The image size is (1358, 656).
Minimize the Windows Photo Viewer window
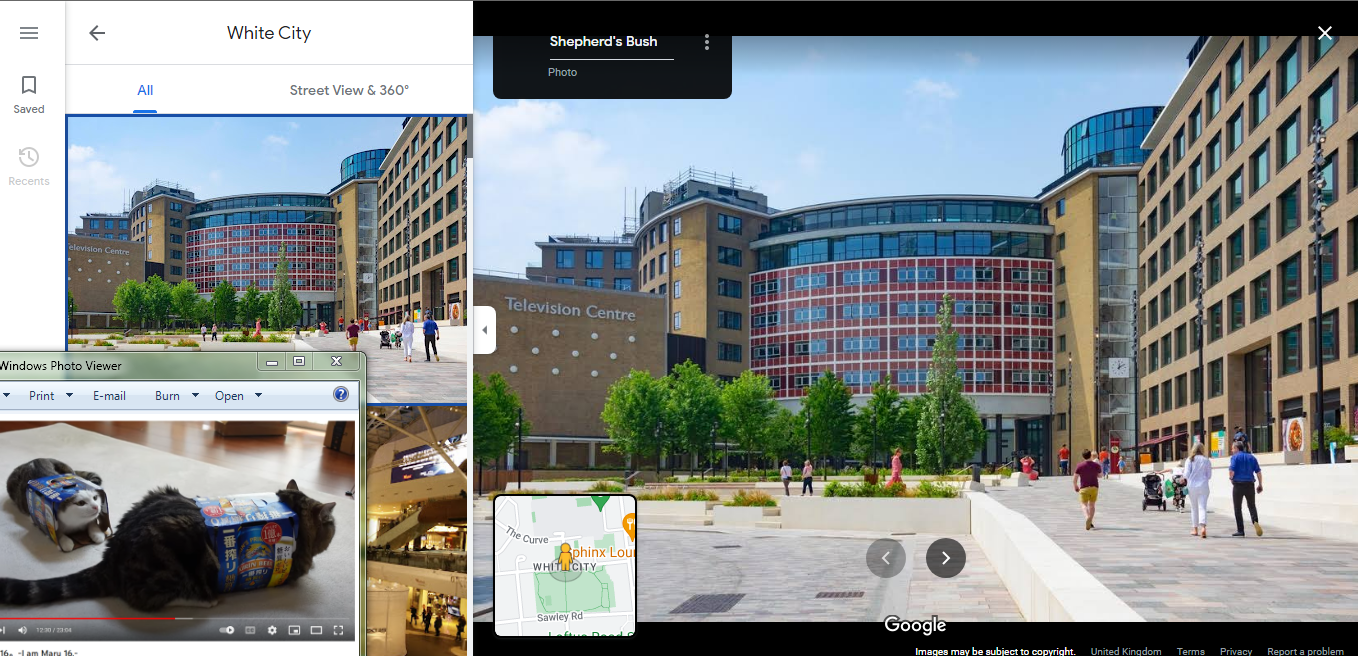click(x=272, y=361)
